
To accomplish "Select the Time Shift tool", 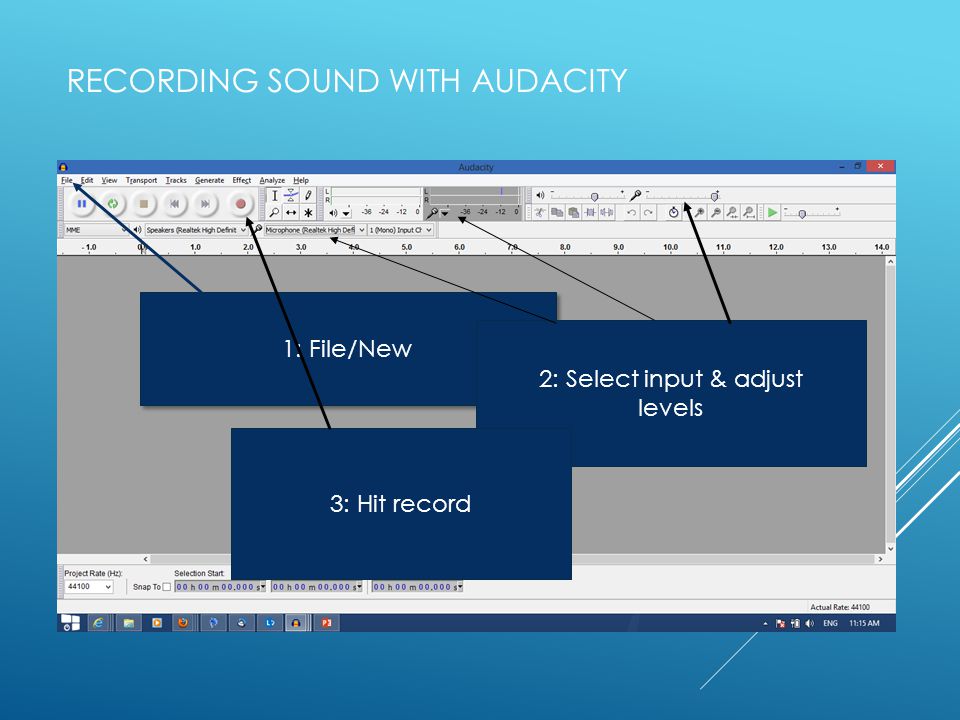I will 291,212.
